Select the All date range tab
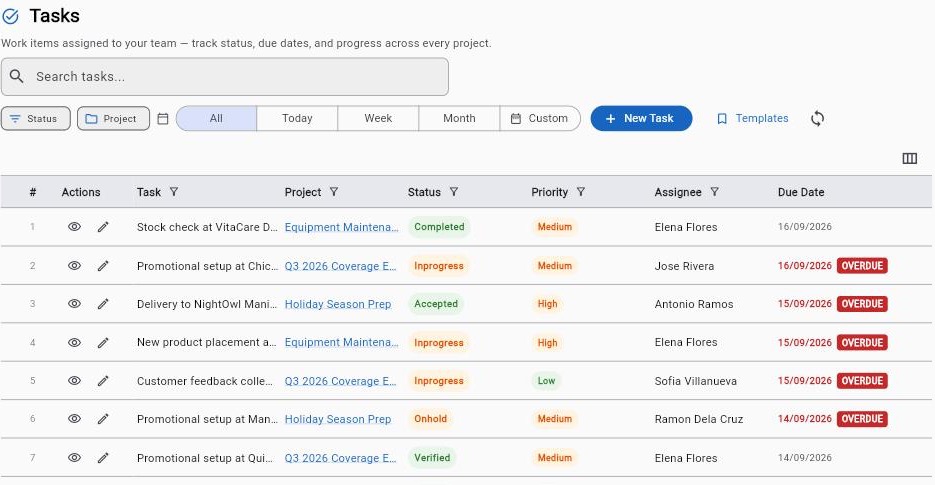 click(x=216, y=118)
